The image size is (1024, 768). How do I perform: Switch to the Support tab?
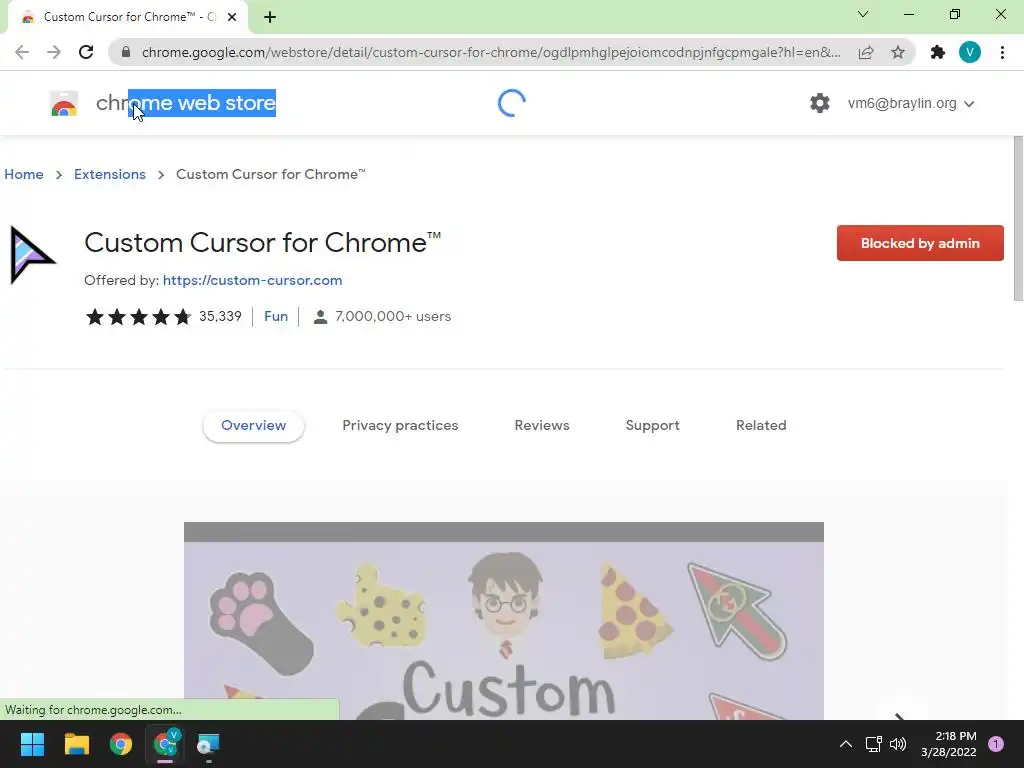652,425
